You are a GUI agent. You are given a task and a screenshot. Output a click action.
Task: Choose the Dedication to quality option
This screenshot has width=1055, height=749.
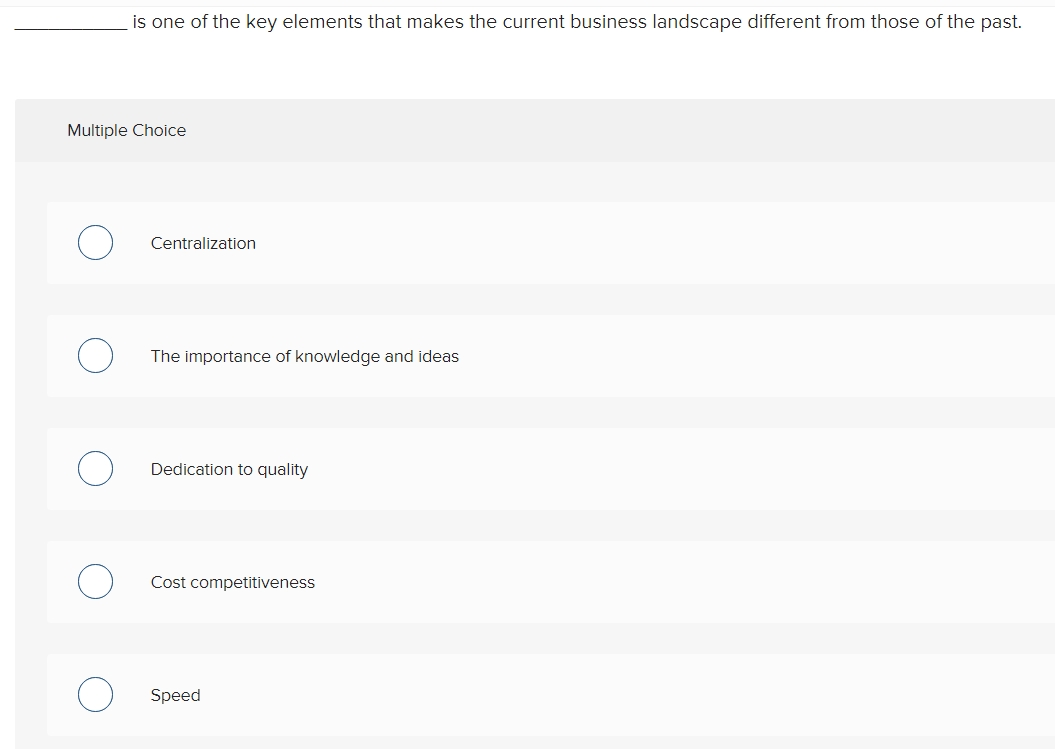95,468
